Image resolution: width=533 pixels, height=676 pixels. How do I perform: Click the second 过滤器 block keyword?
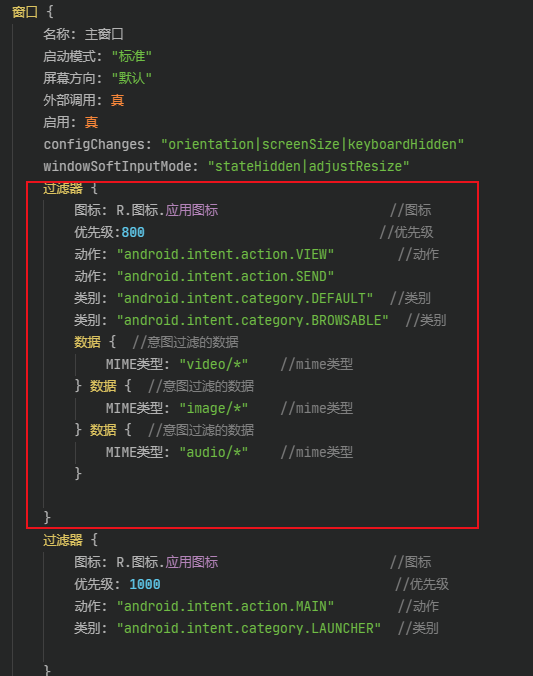pyautogui.click(x=63, y=540)
